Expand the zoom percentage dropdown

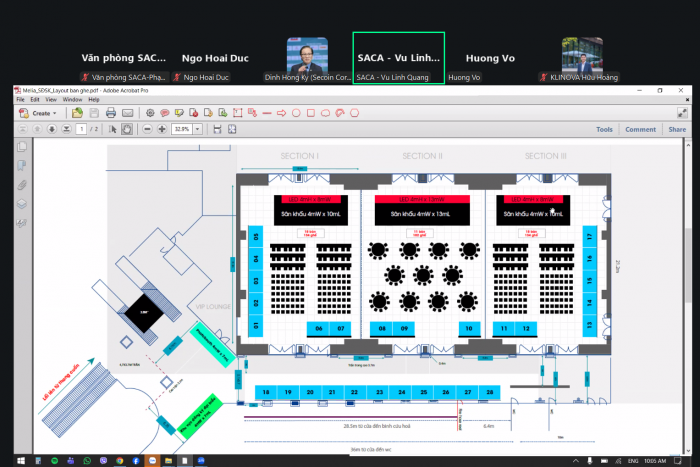tap(198, 129)
